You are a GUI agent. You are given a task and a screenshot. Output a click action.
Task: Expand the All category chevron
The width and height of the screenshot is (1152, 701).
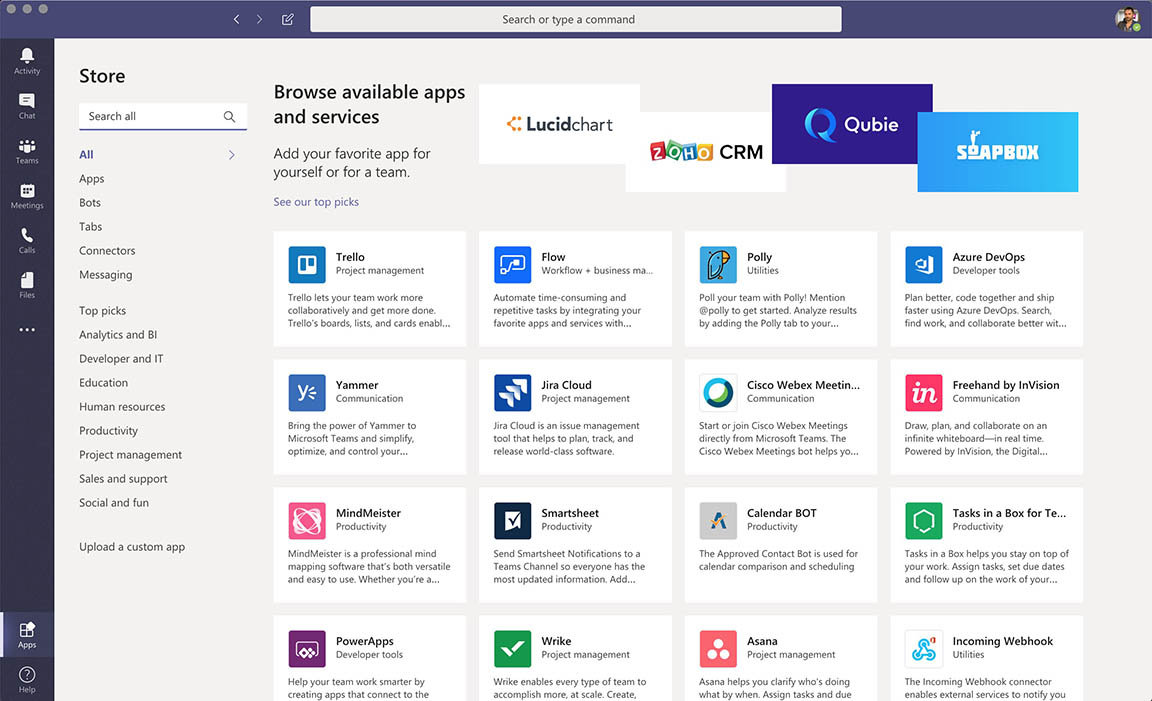coord(231,154)
